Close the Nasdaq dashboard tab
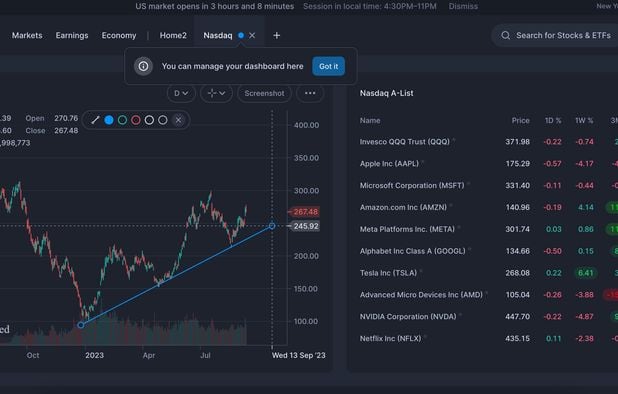This screenshot has height=394, width=618. 252,35
